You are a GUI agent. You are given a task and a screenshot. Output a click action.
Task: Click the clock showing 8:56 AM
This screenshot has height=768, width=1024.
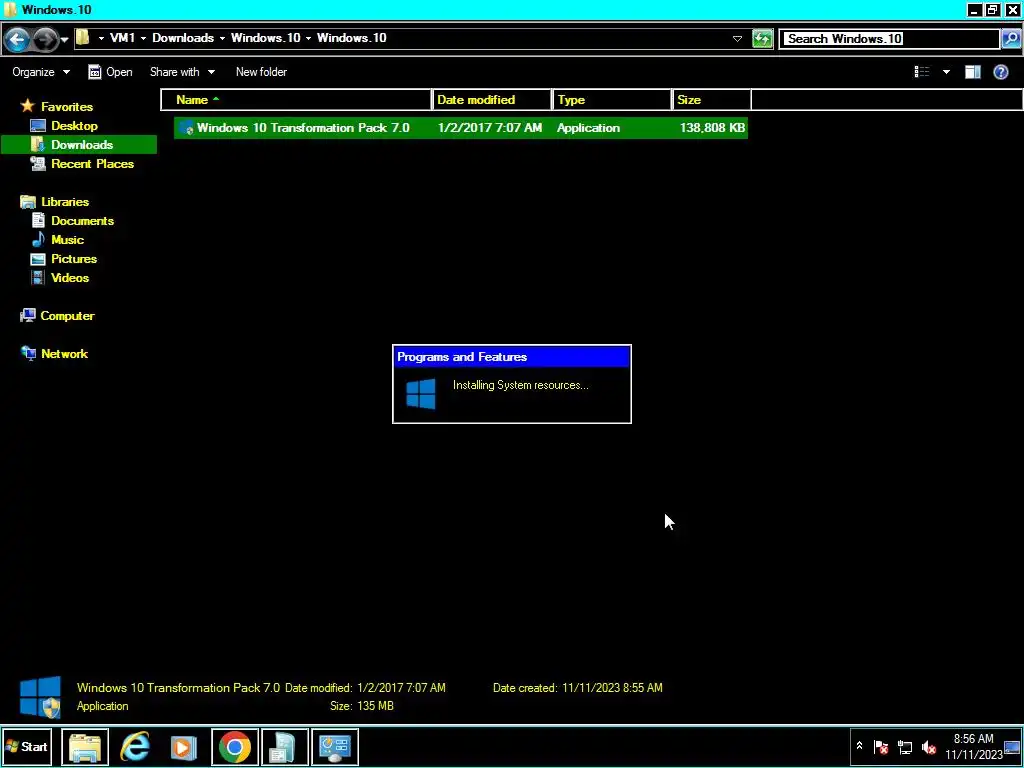(973, 746)
